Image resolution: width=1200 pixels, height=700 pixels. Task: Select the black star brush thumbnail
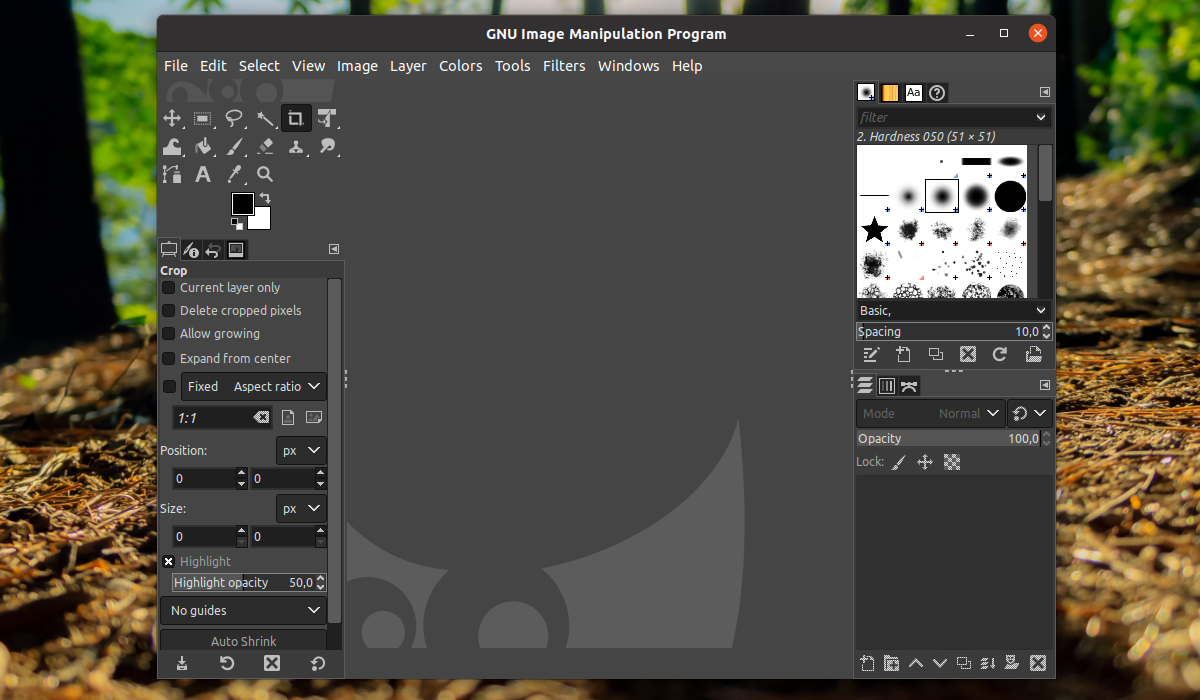pos(874,230)
